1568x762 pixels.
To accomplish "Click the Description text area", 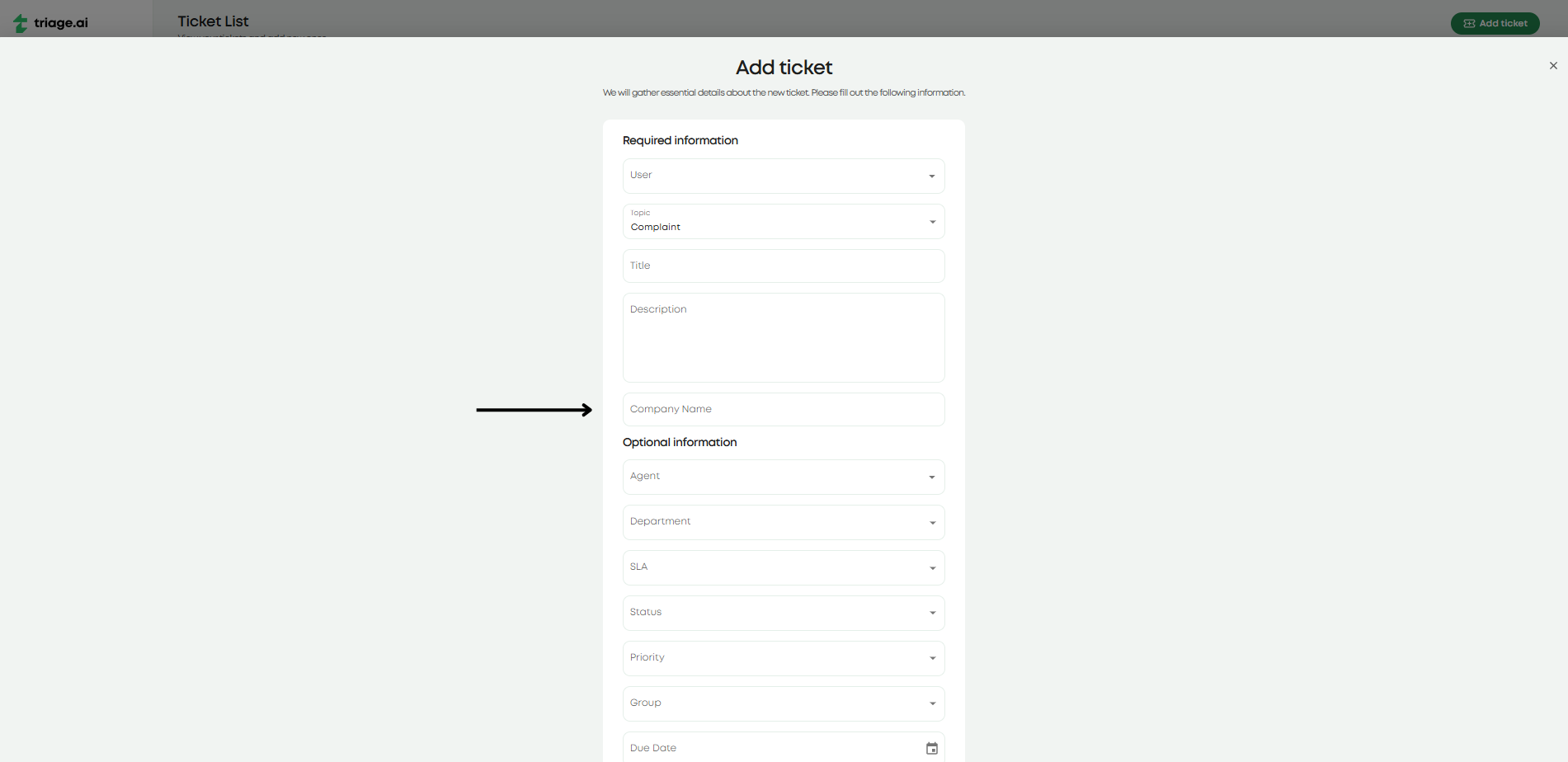I will pyautogui.click(x=783, y=337).
